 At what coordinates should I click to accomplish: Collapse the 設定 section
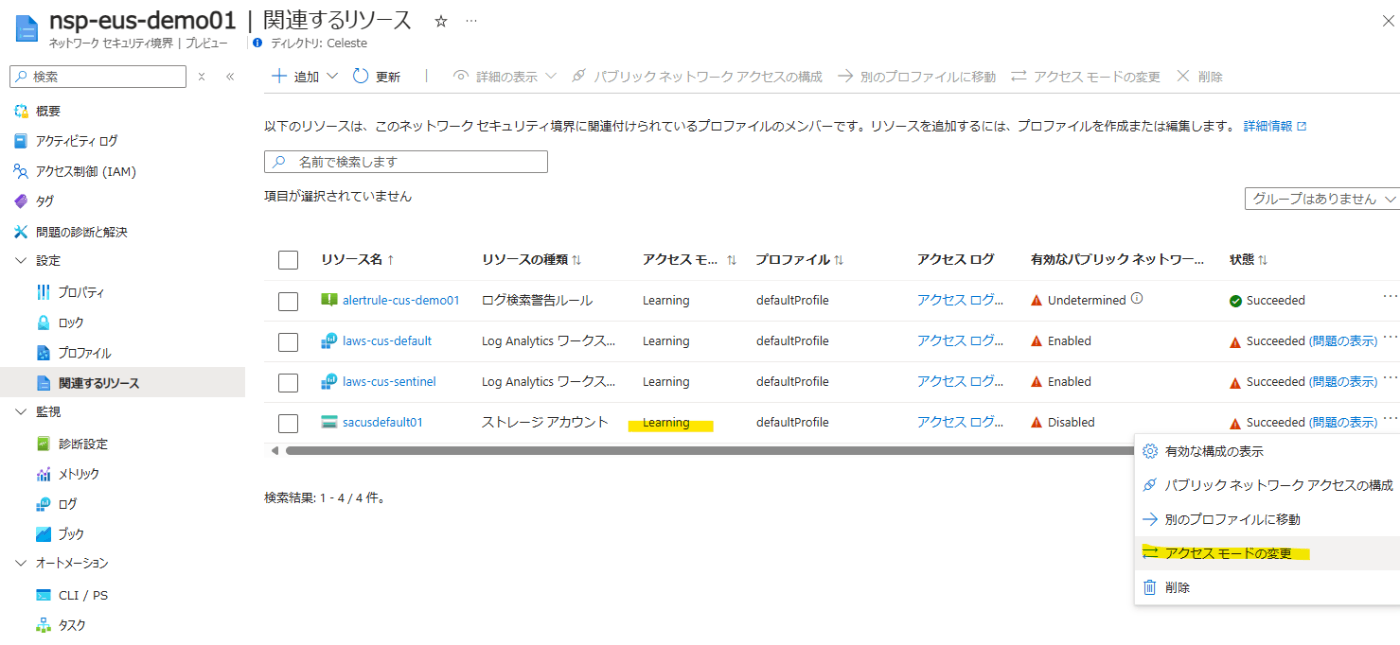pyautogui.click(x=21, y=260)
